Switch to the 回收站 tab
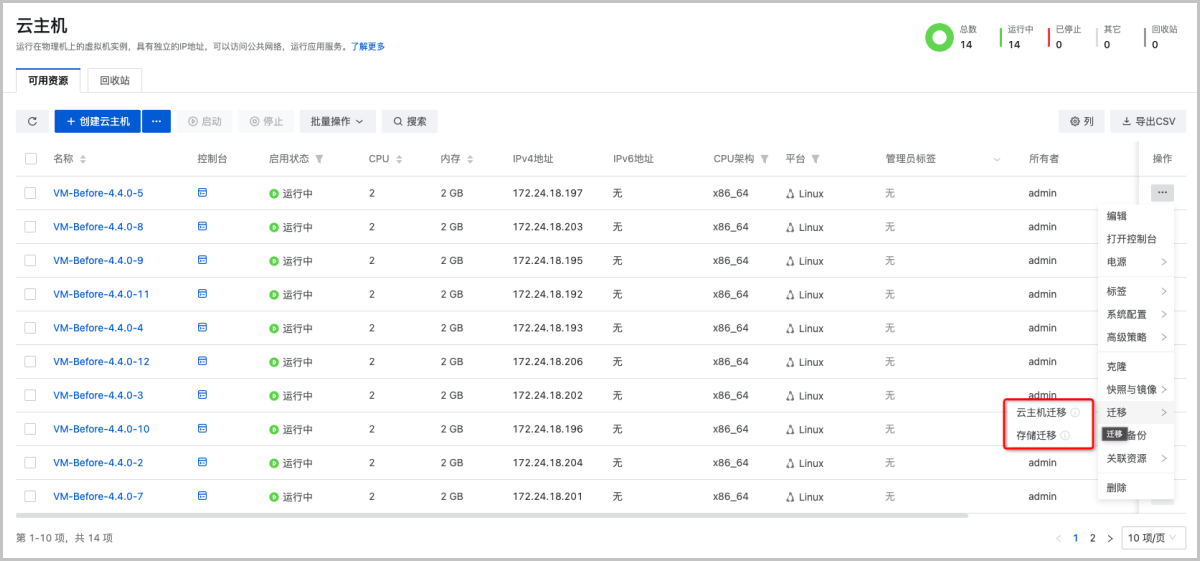Viewport: 1200px width, 561px height. pos(114,79)
